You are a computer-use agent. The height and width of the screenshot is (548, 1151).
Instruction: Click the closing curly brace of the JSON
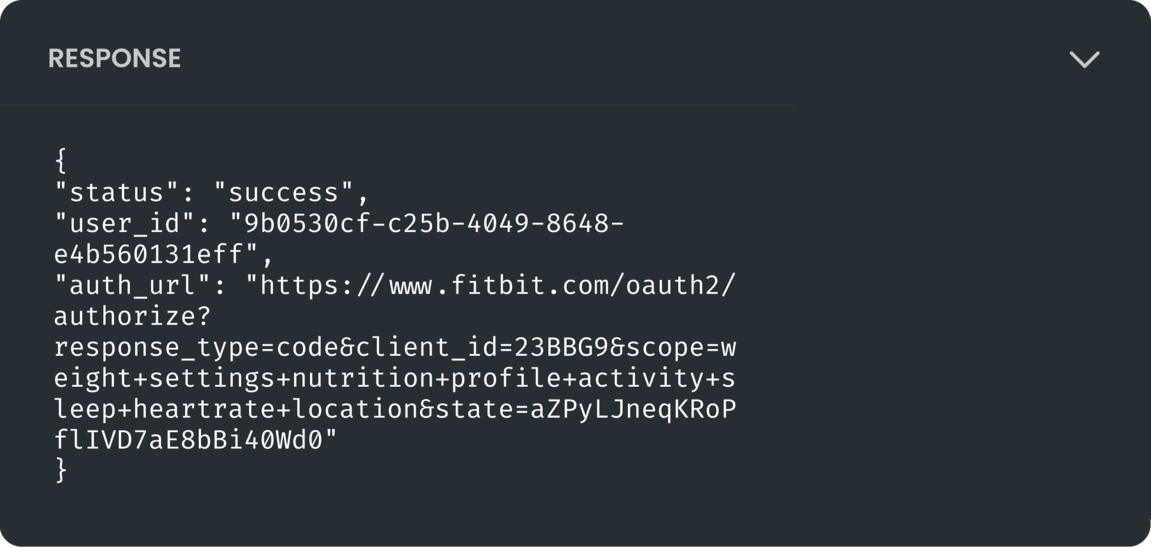click(61, 470)
